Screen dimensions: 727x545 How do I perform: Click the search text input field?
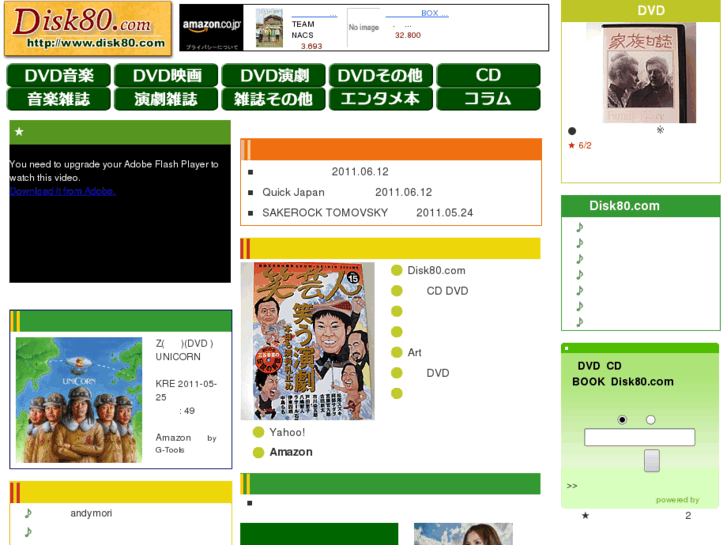coord(639,437)
